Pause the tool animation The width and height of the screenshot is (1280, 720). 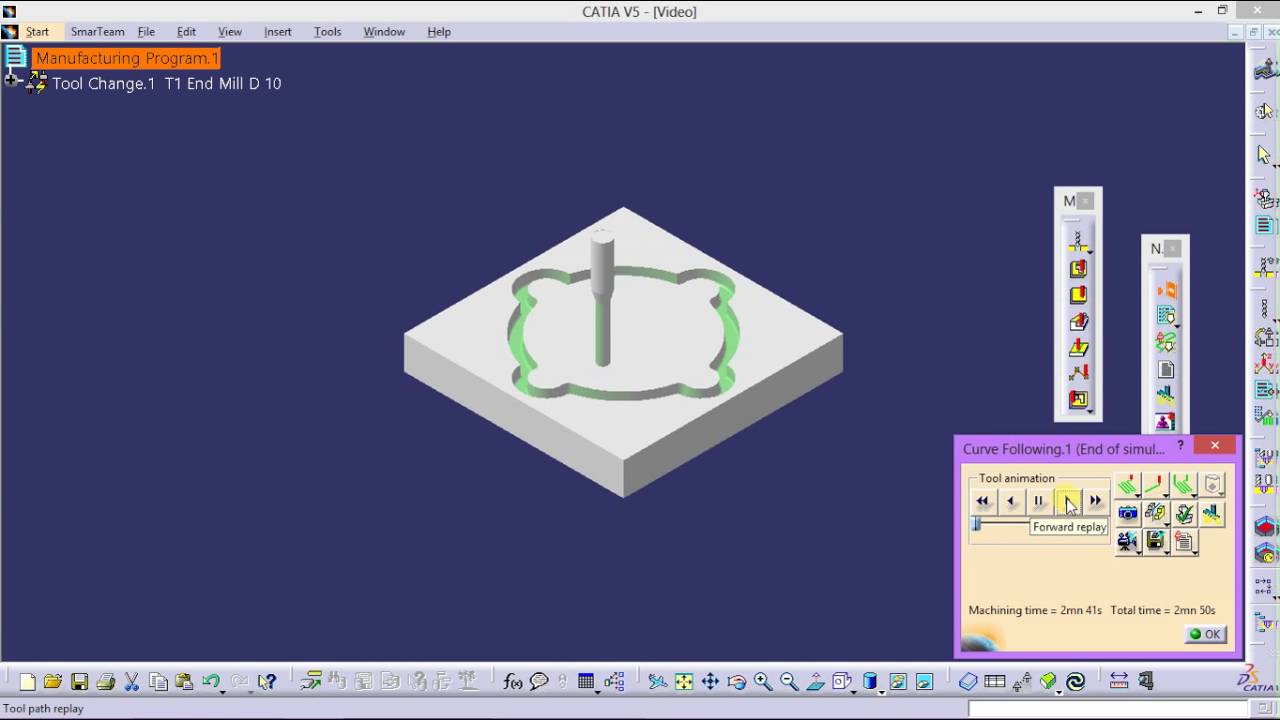1039,501
